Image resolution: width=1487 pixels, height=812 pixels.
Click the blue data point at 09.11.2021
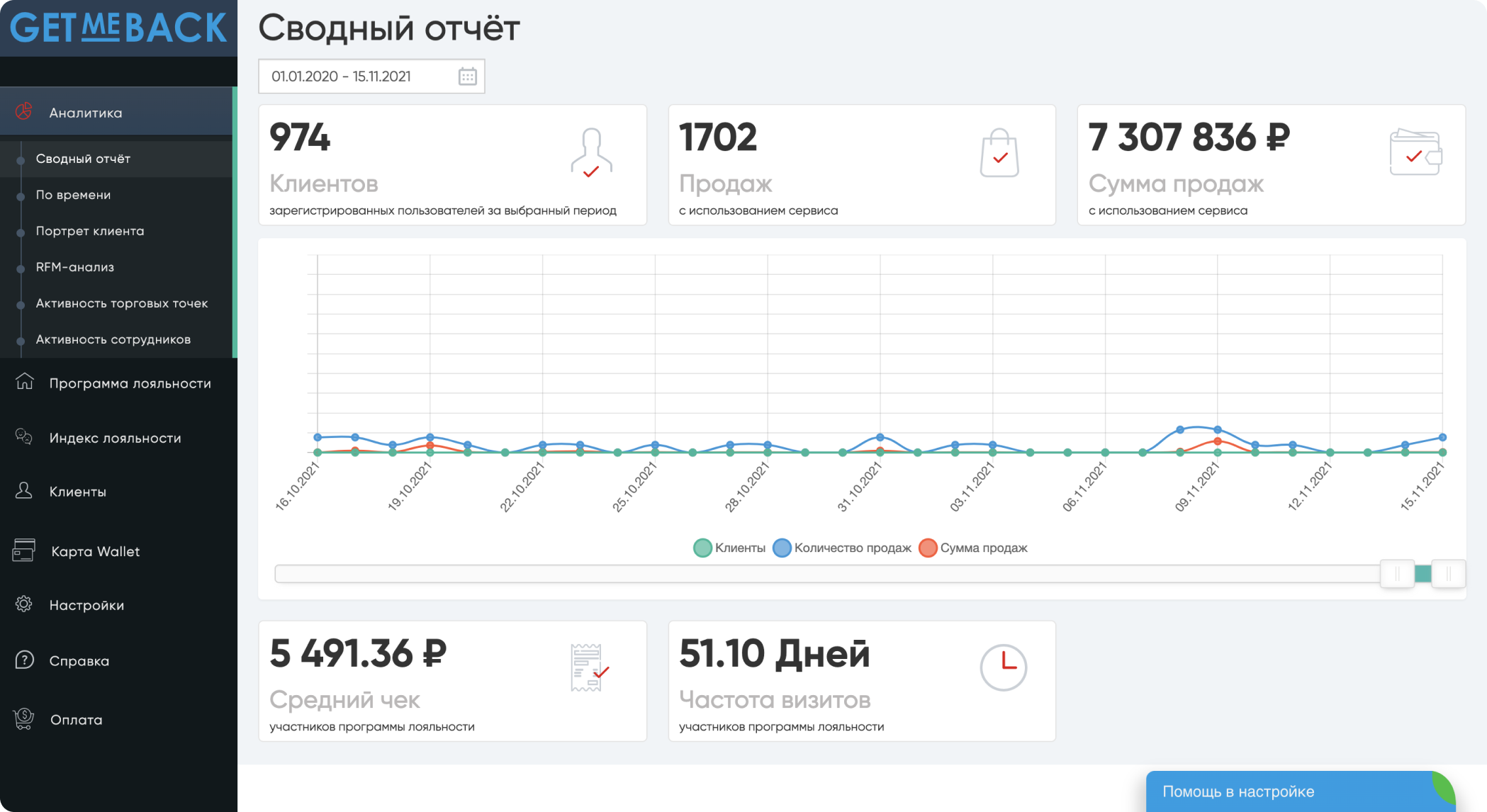click(x=1218, y=429)
